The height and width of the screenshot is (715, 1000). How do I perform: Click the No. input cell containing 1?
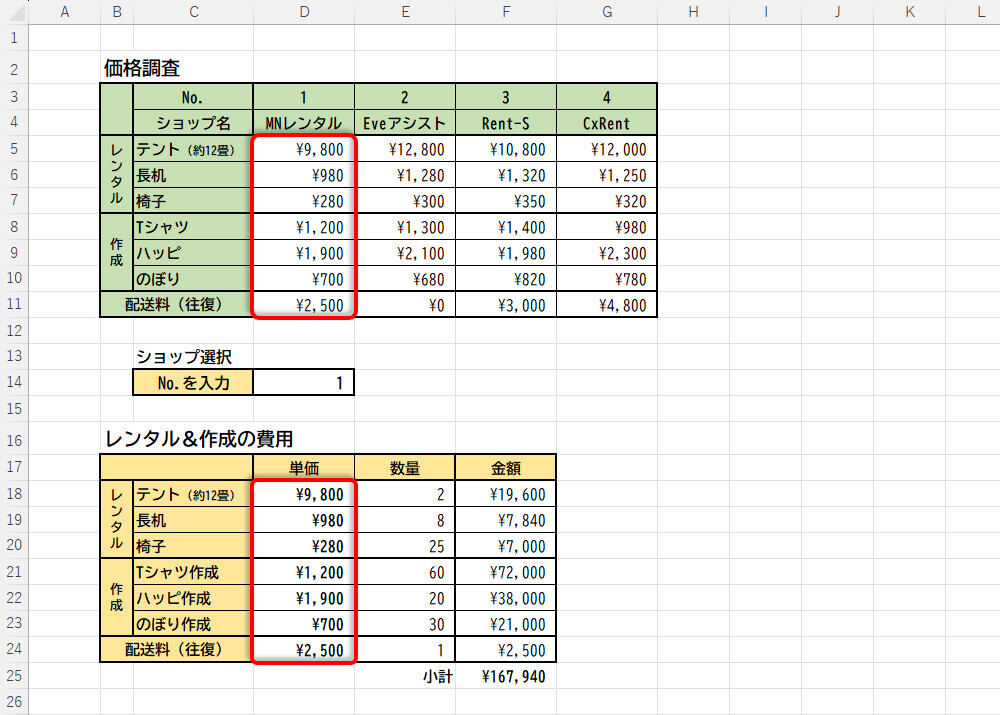tap(303, 382)
